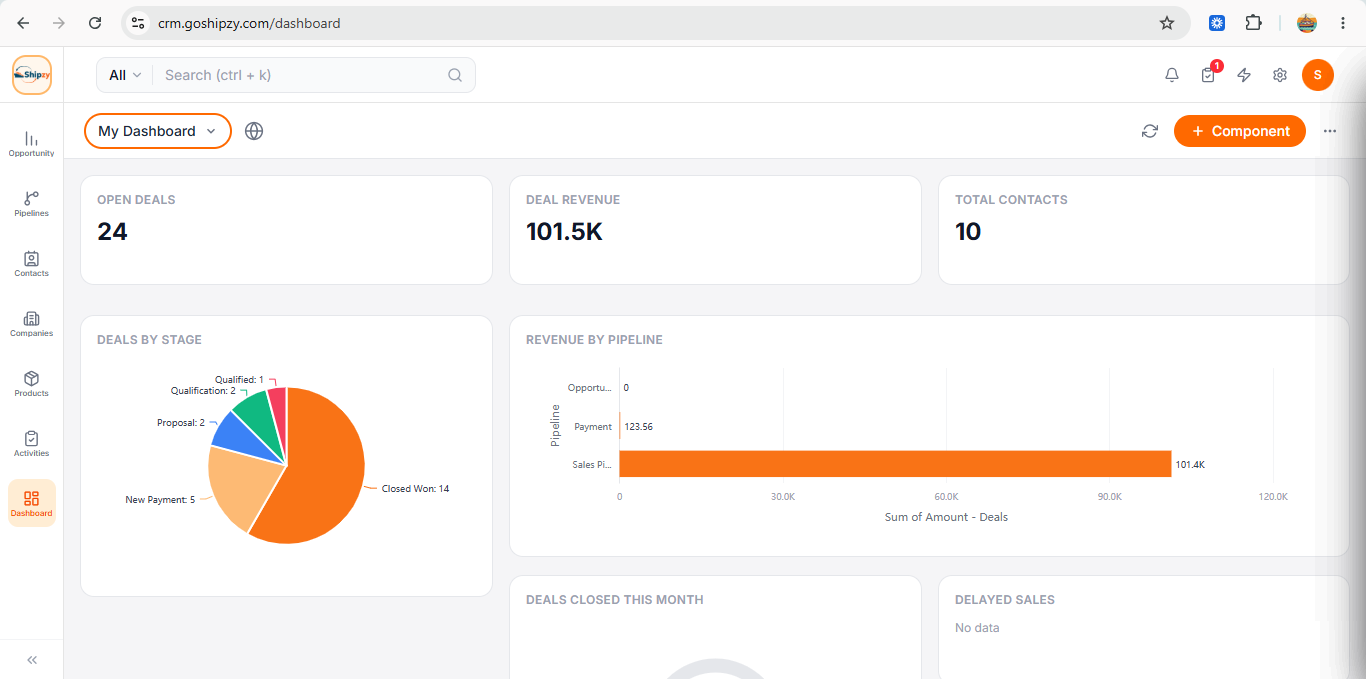This screenshot has width=1366, height=679.
Task: Open the browser Extensions puzzle icon
Action: point(1253,23)
